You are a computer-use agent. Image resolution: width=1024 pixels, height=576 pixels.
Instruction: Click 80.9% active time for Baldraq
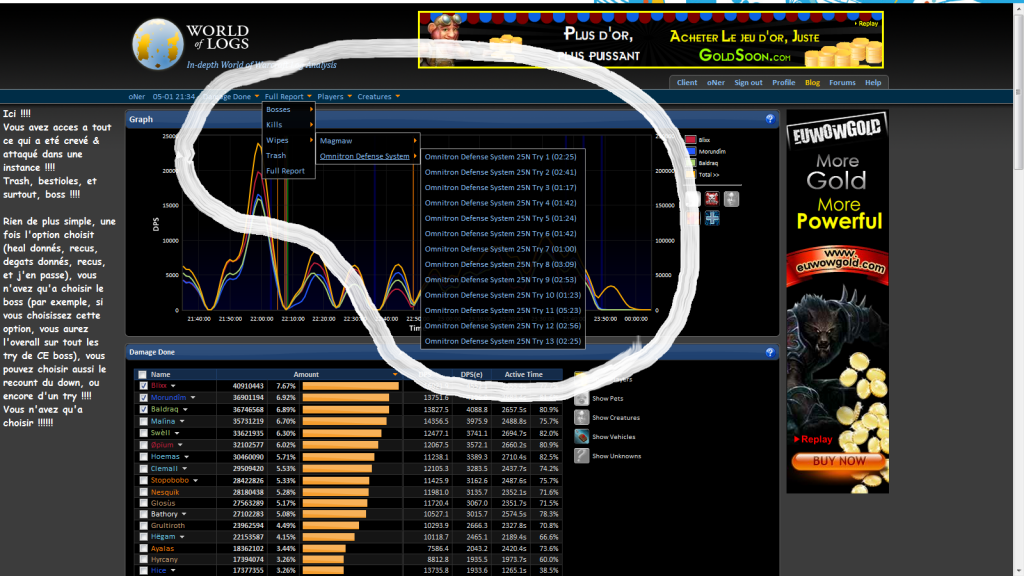coord(549,409)
